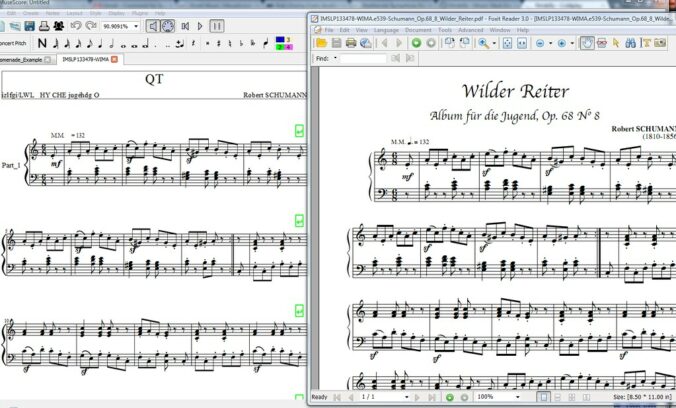The width and height of the screenshot is (676, 408).
Task: Rewind playback to start in MuseScore
Action: tap(185, 26)
